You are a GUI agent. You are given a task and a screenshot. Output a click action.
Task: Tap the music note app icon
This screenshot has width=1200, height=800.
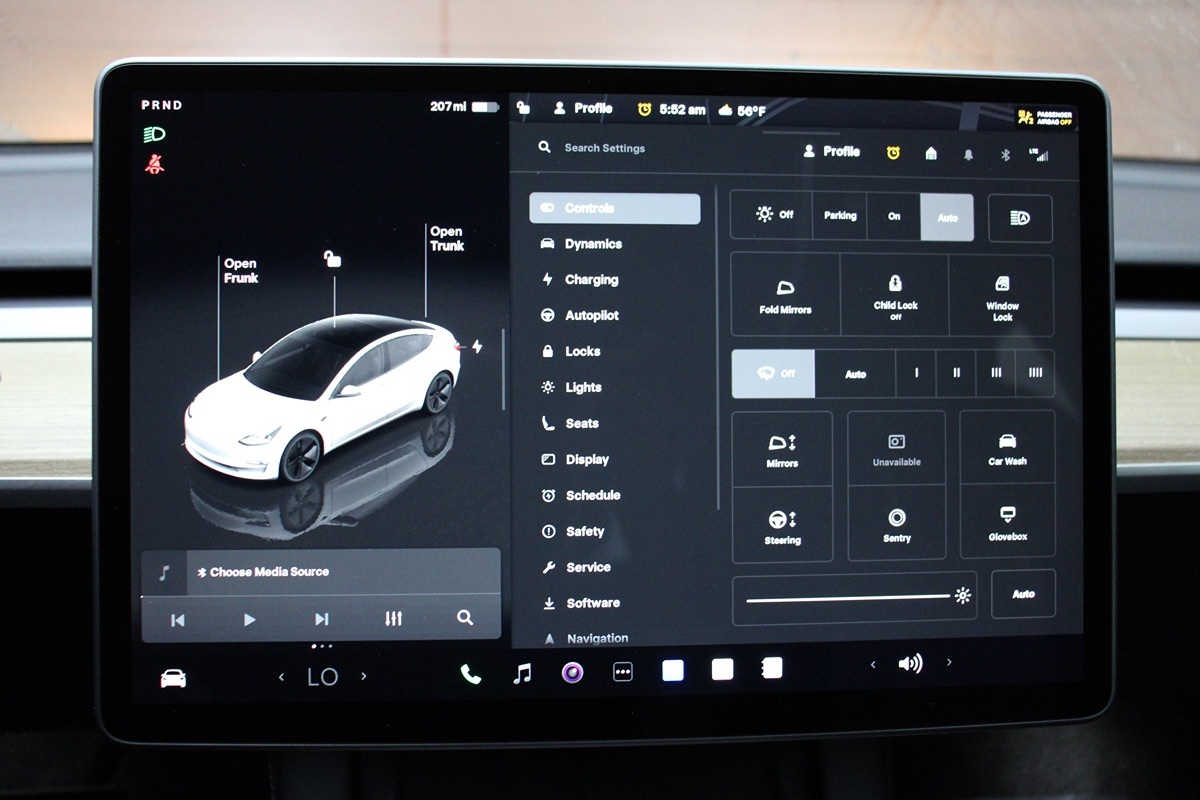(x=522, y=674)
